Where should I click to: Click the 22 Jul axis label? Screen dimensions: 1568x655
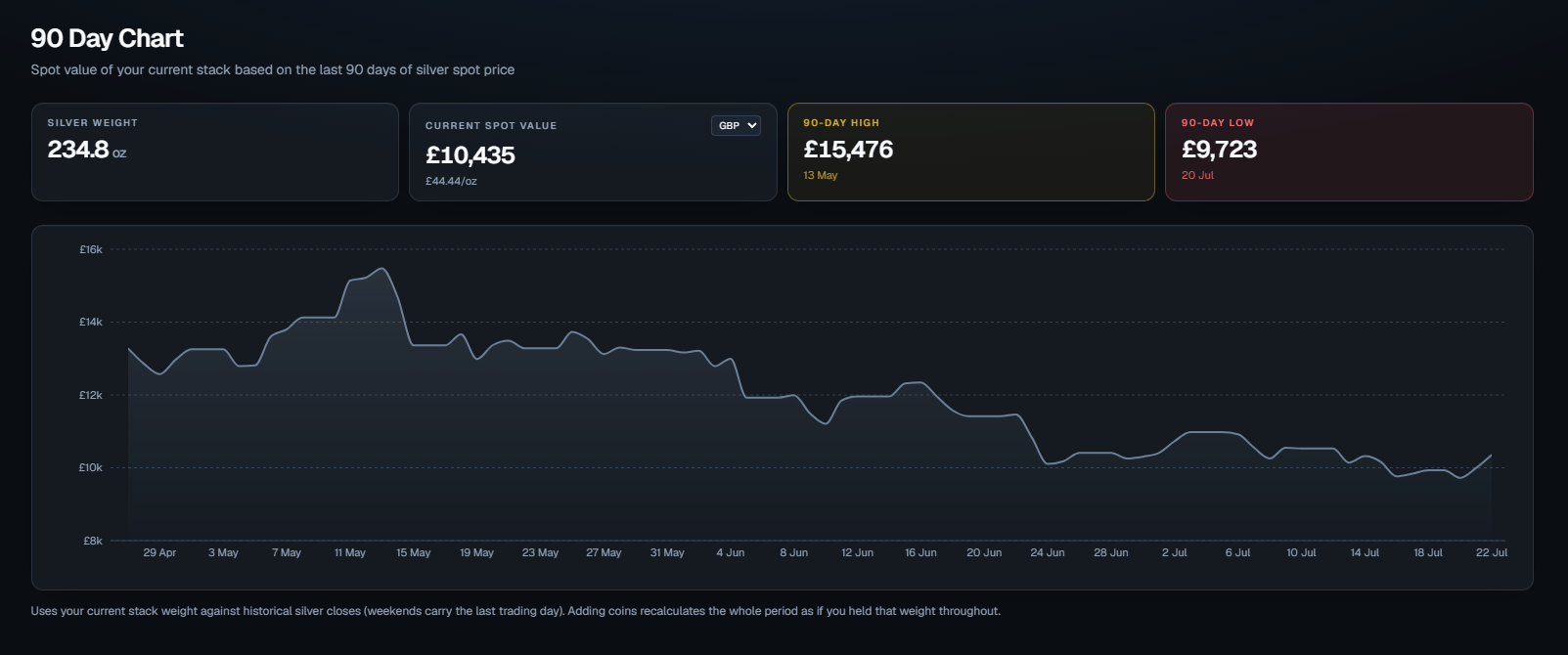tap(1492, 553)
